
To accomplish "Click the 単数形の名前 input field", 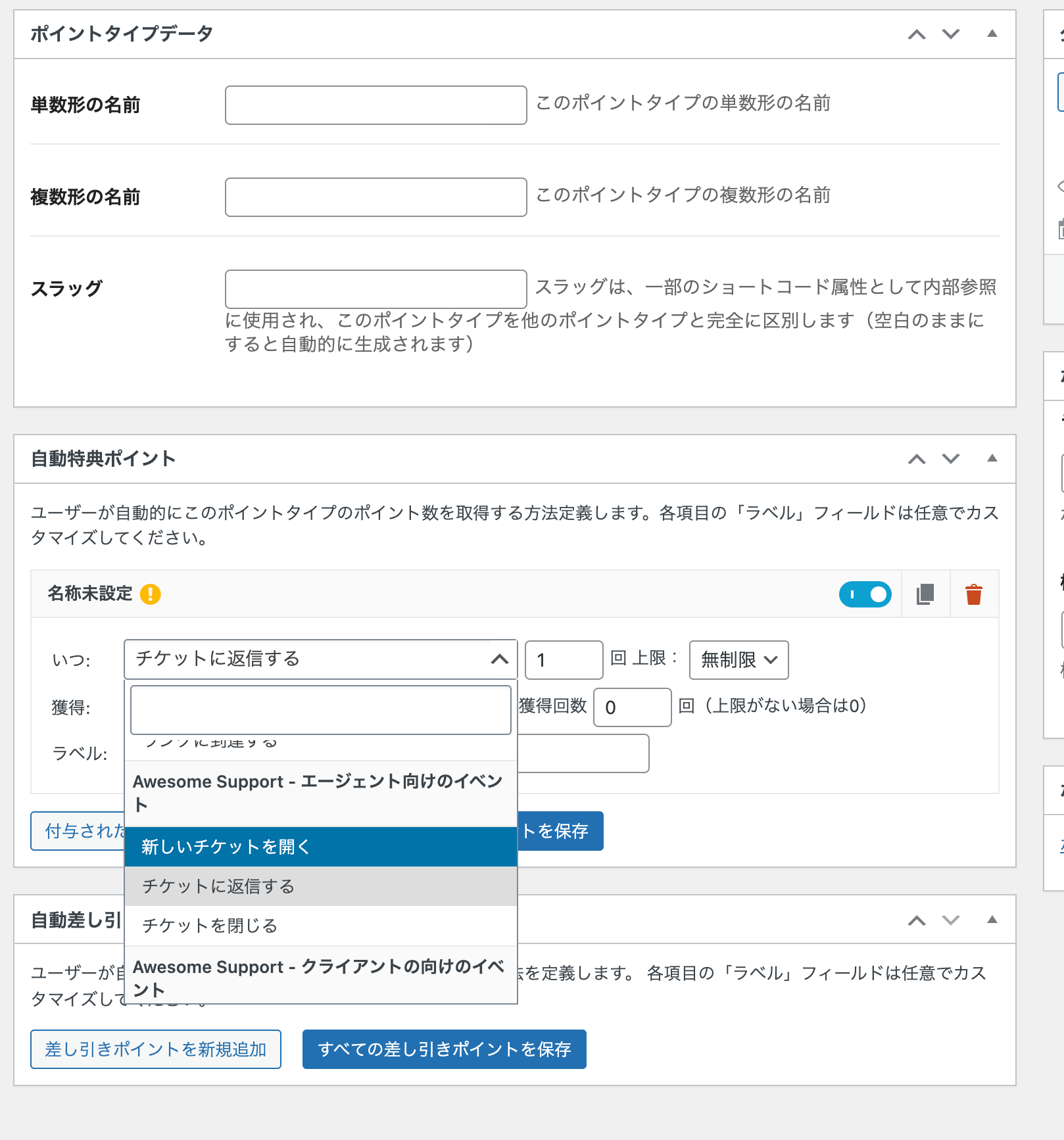I will click(x=376, y=105).
